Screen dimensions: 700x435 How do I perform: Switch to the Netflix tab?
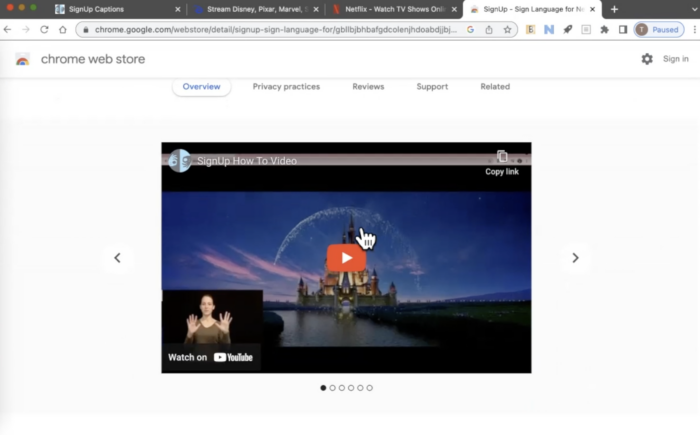[x=395, y=9]
